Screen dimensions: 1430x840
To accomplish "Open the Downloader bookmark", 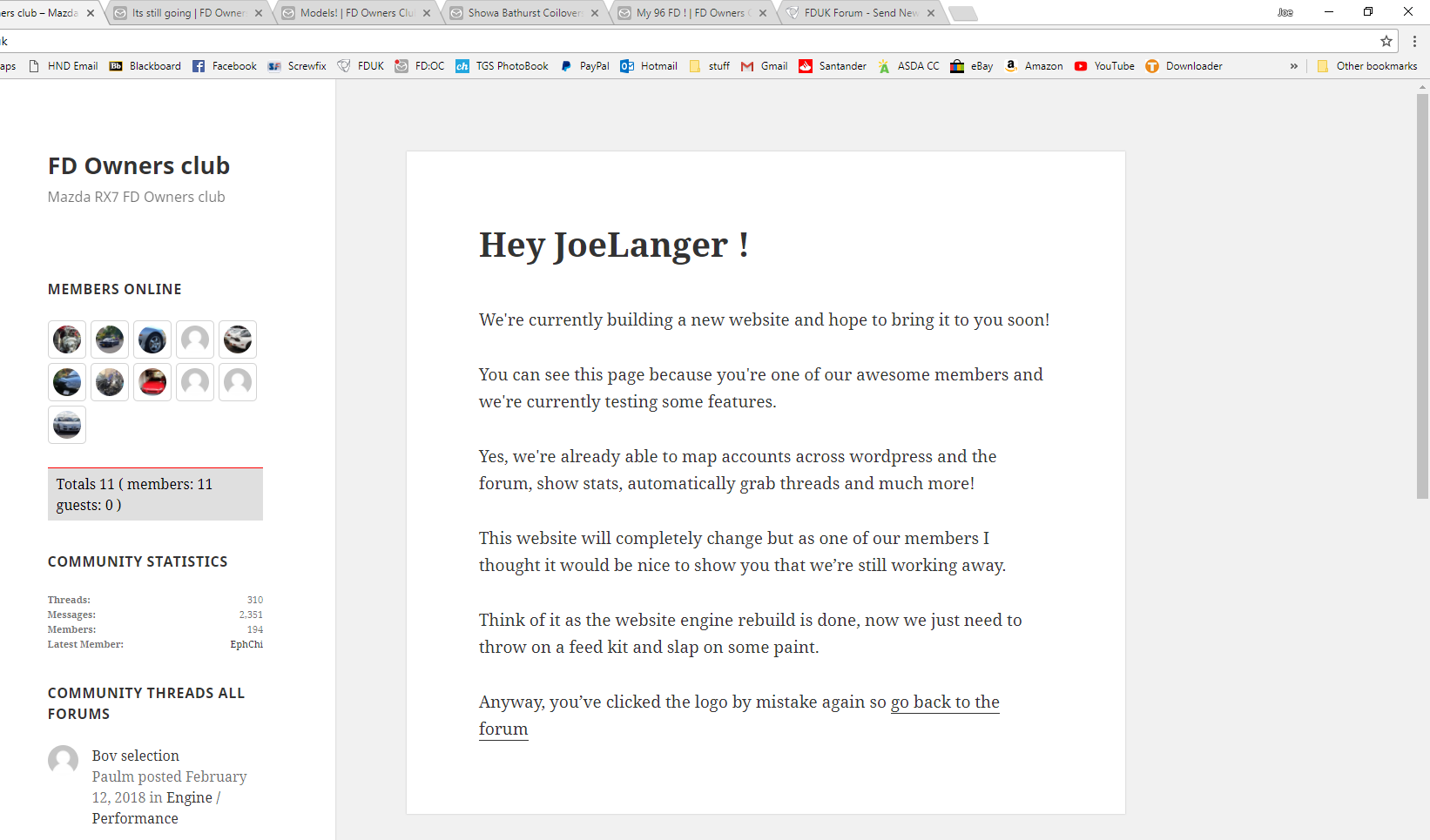I will coord(1184,66).
